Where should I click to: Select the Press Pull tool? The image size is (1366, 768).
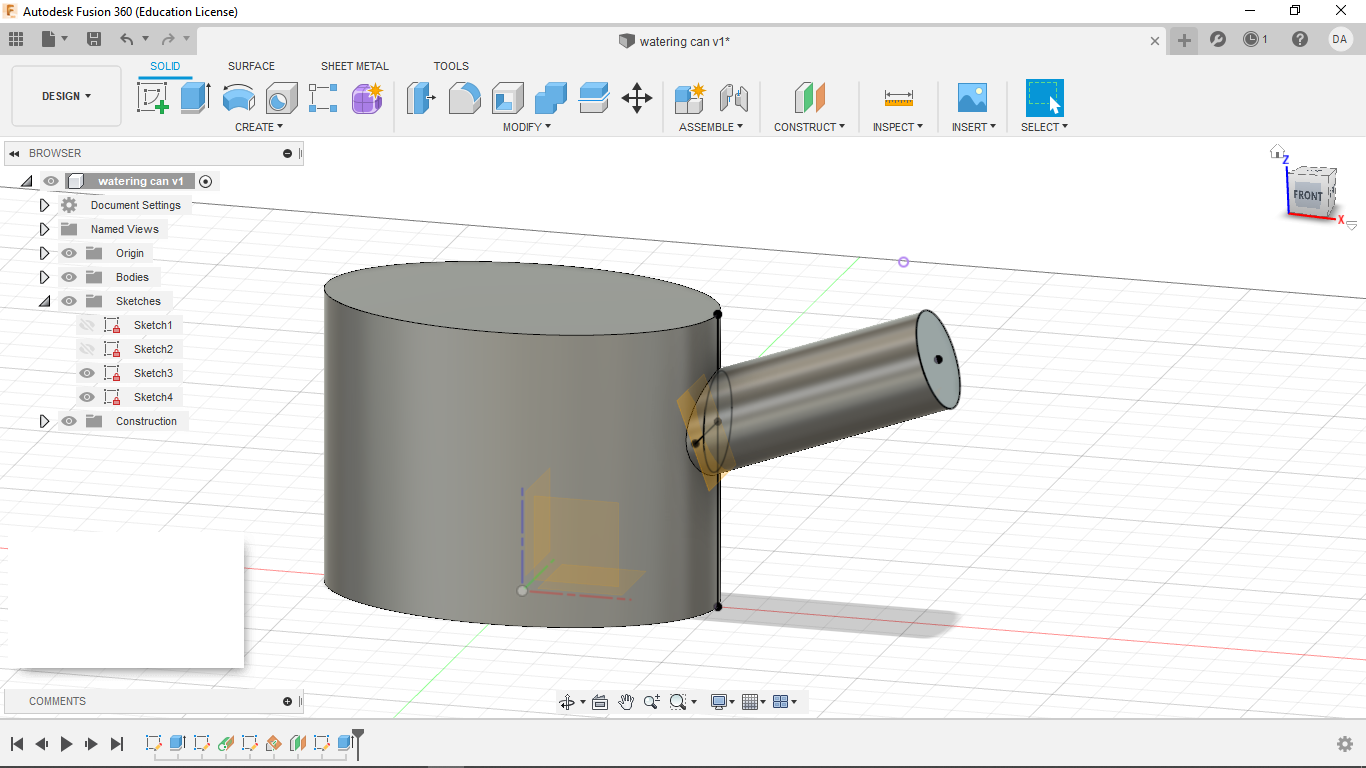pos(422,98)
